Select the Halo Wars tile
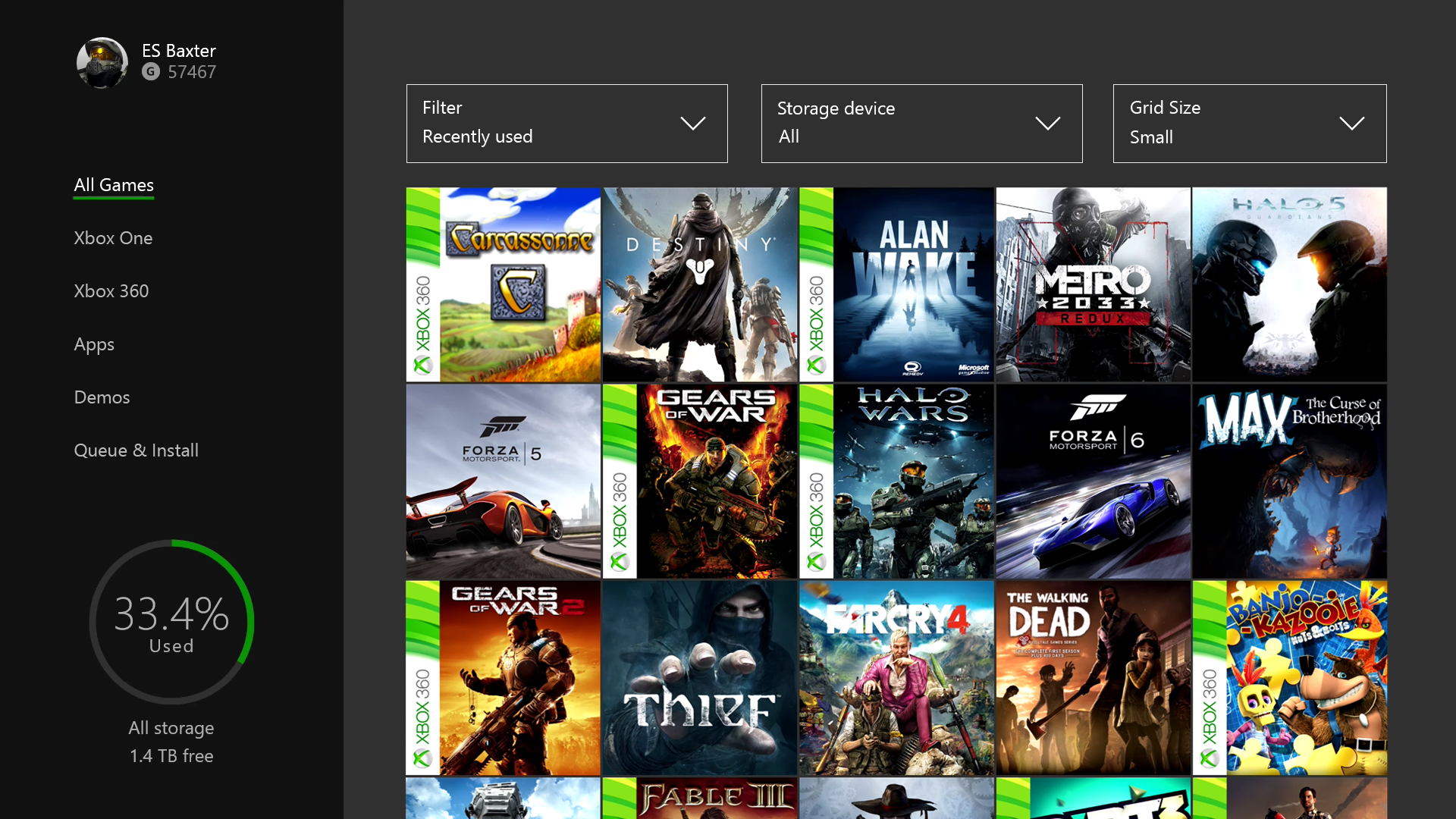 [896, 482]
